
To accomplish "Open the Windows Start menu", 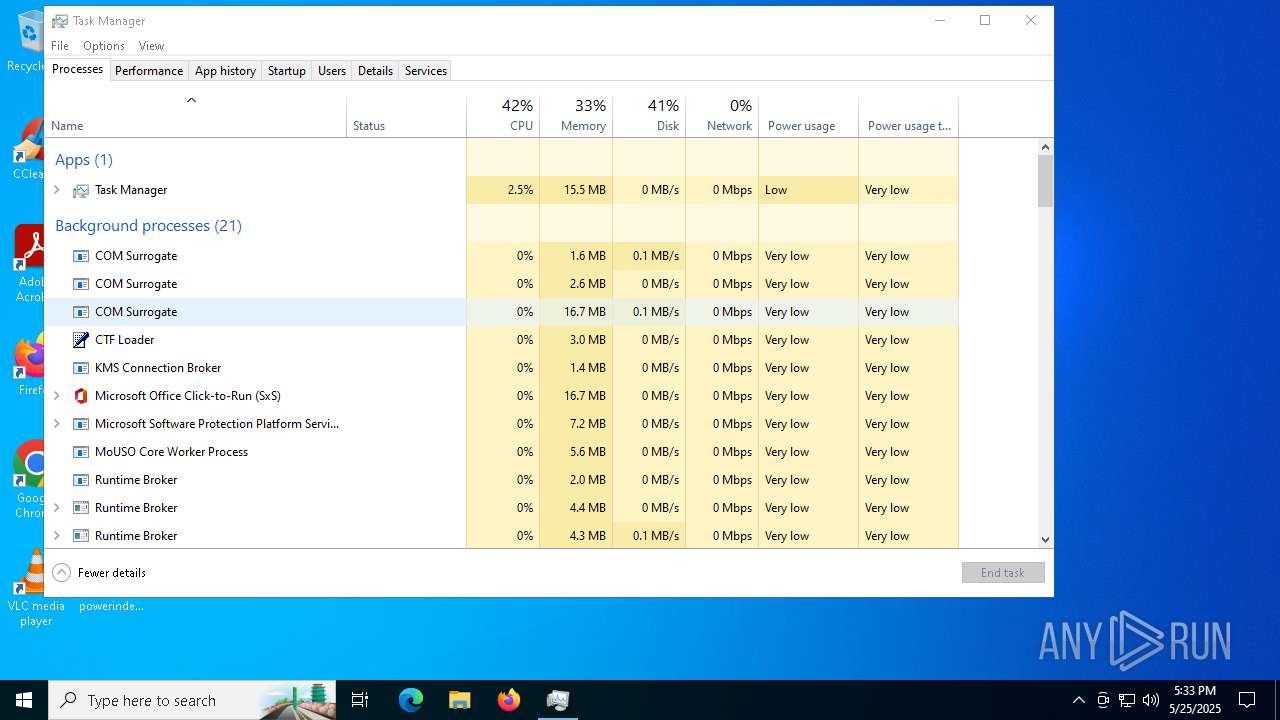I will pos(24,700).
